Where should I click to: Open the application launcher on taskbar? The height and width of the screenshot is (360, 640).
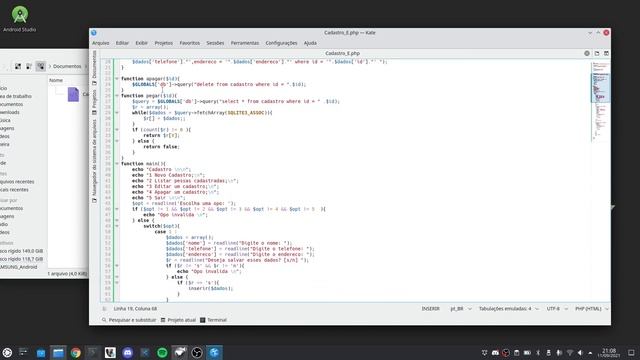(x=7, y=353)
